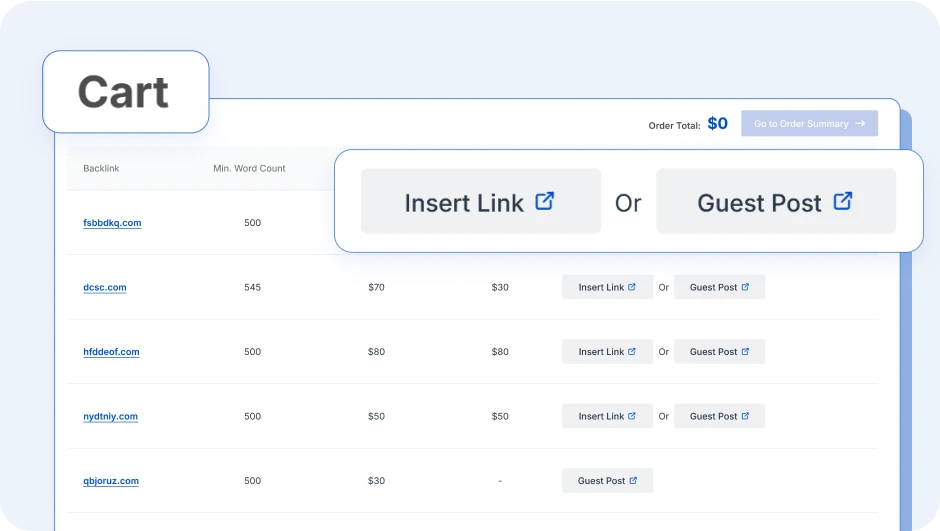940x531 pixels.
Task: Click the first $50 price in nydtniy.com row
Action: 376,416
